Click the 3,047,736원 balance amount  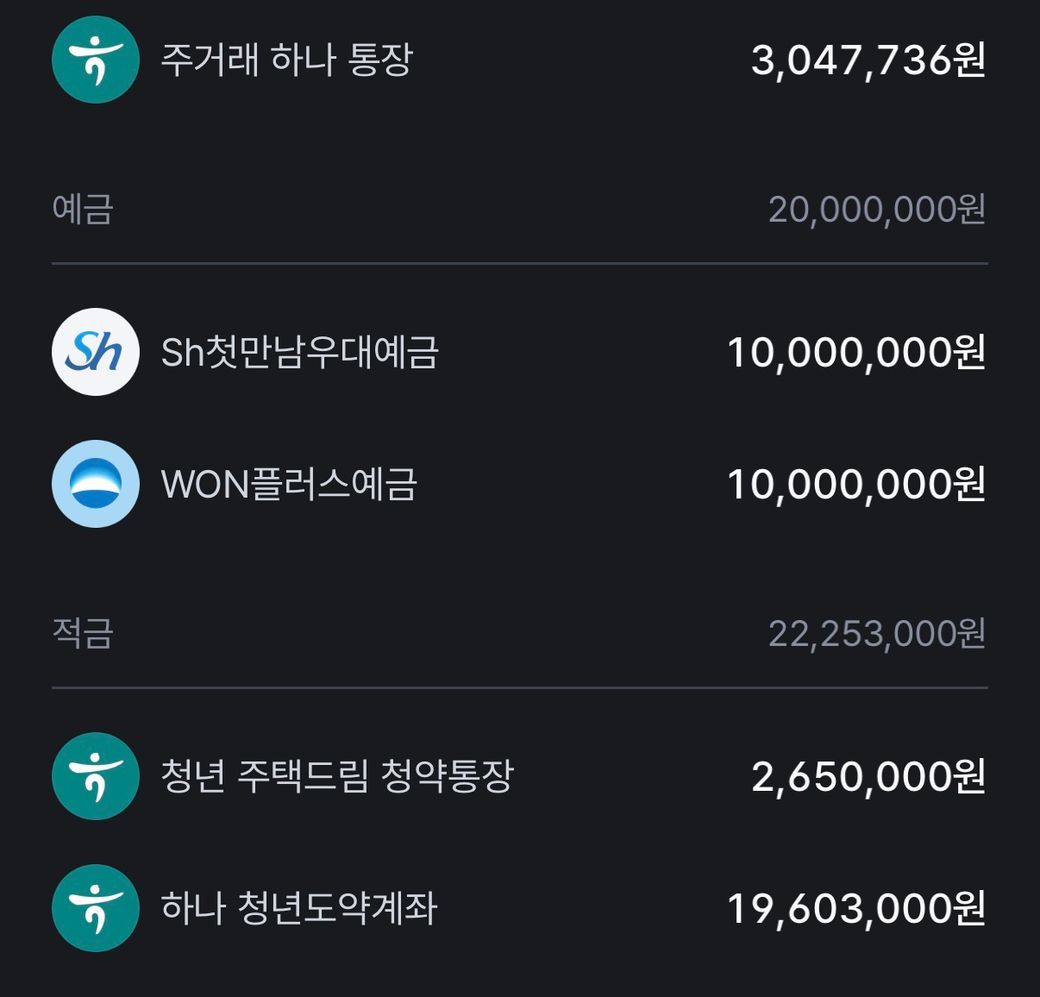tap(868, 60)
